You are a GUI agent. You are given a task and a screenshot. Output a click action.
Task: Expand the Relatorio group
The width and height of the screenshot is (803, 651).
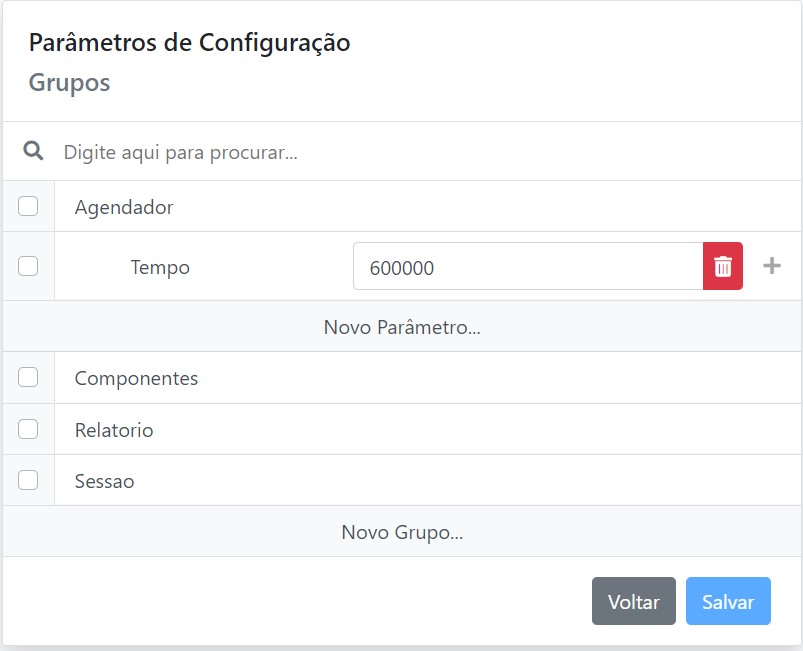114,430
